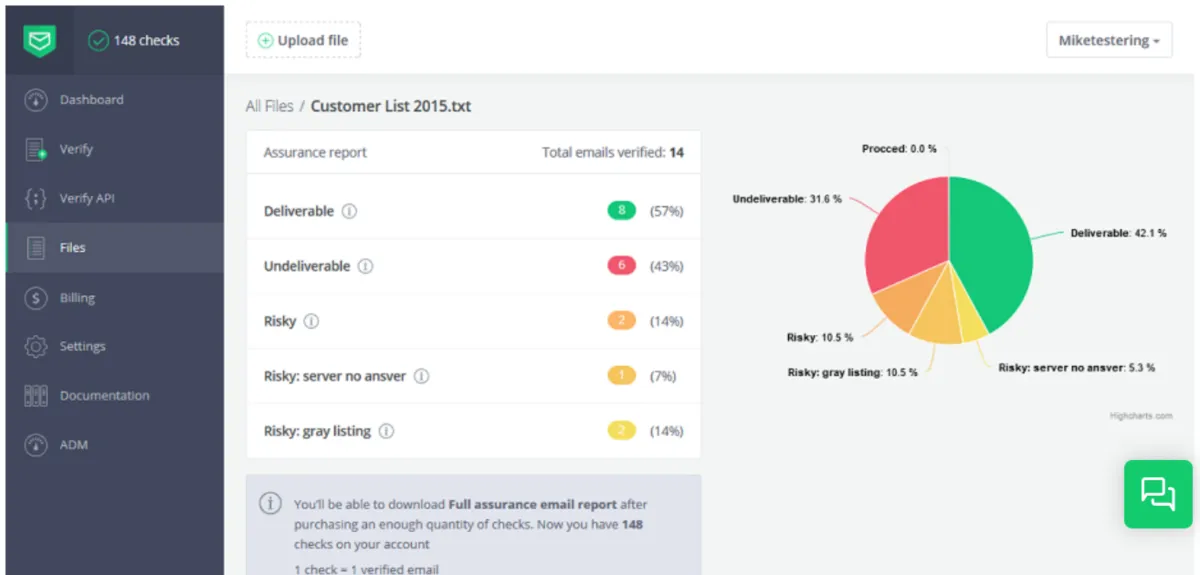The width and height of the screenshot is (1200, 575).
Task: Open the green chat widget
Action: [x=1158, y=494]
